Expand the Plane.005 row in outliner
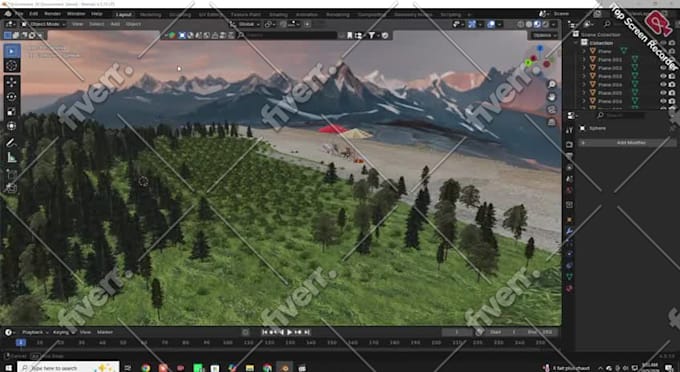Screen dimensions: 680x372 tap(584, 92)
